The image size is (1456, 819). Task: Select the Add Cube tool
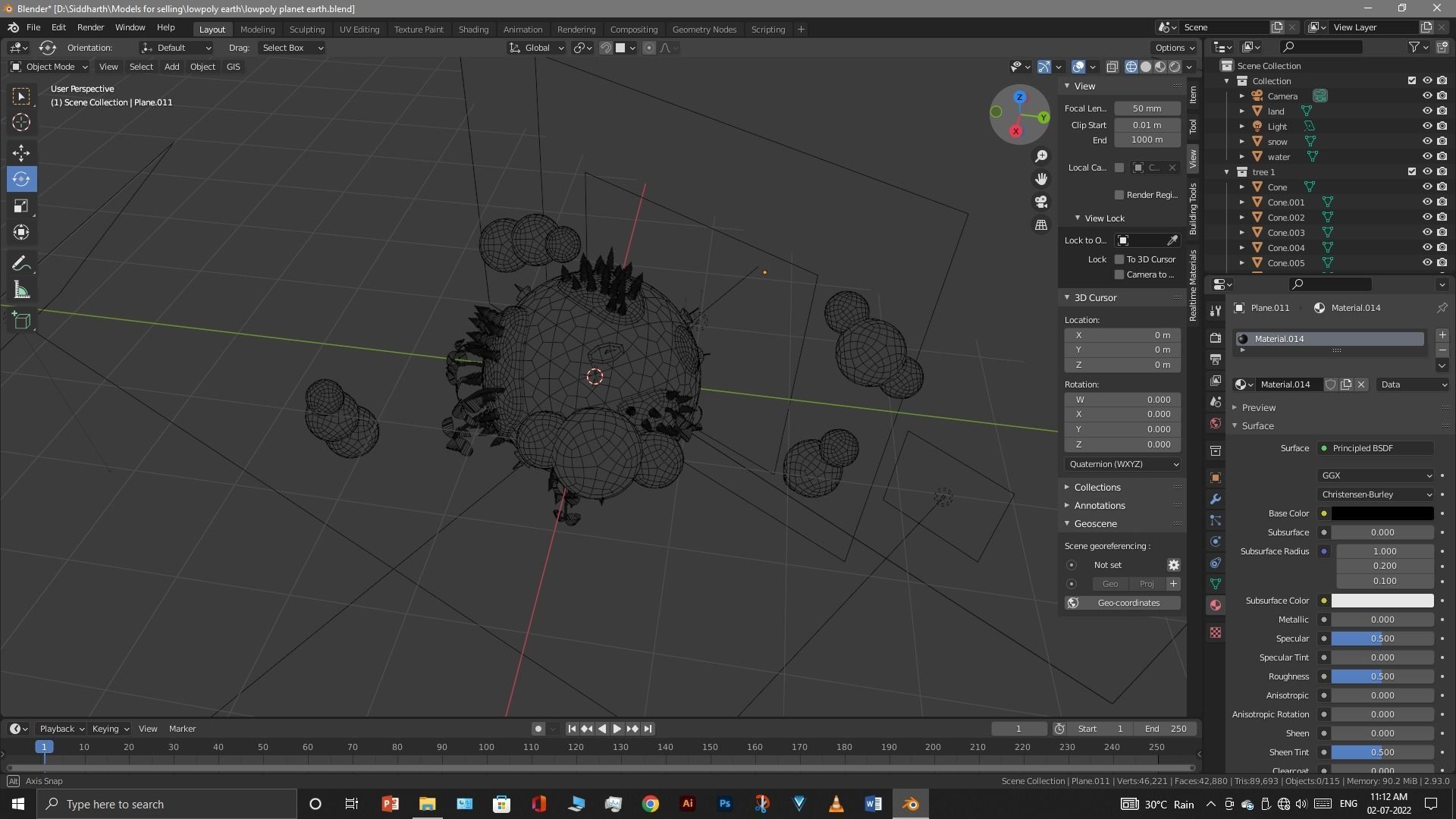(21, 321)
